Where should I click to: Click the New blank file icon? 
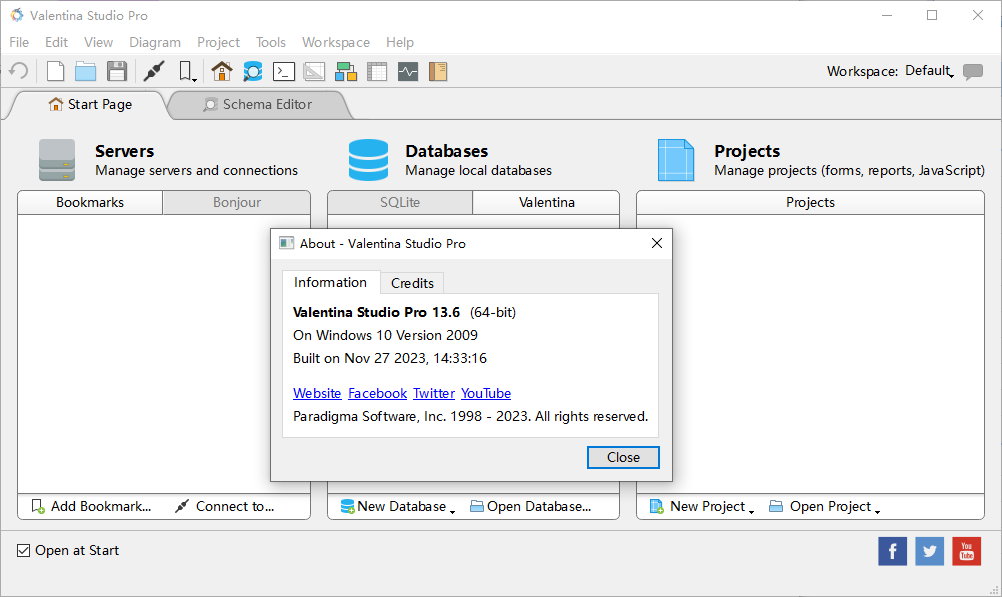(x=55, y=71)
